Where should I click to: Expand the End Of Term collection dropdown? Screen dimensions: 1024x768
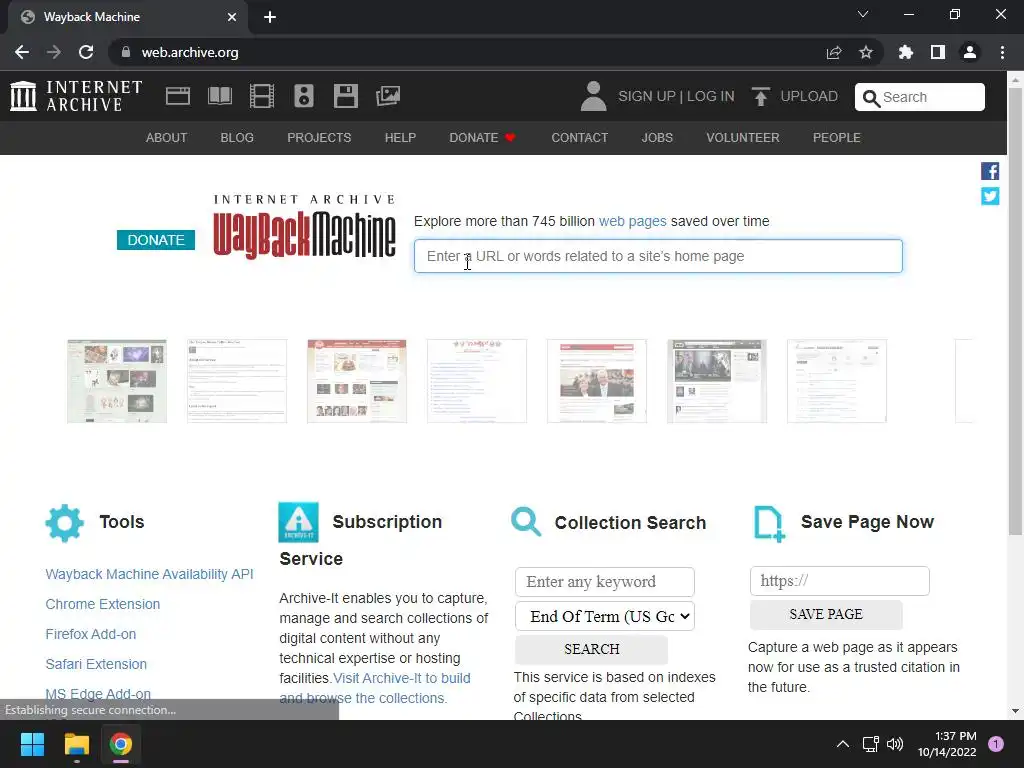605,616
